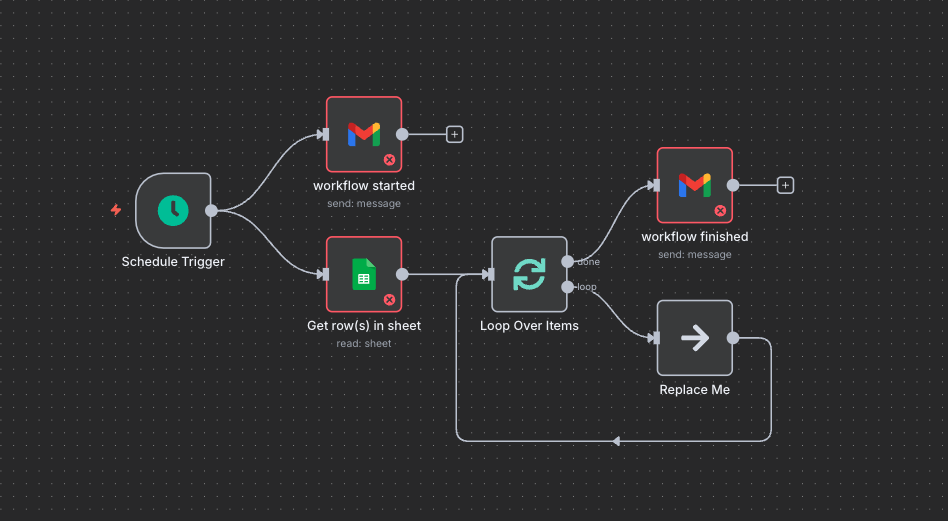Click the red lightning trigger icon
Screen dimensions: 948x521
(x=115, y=210)
